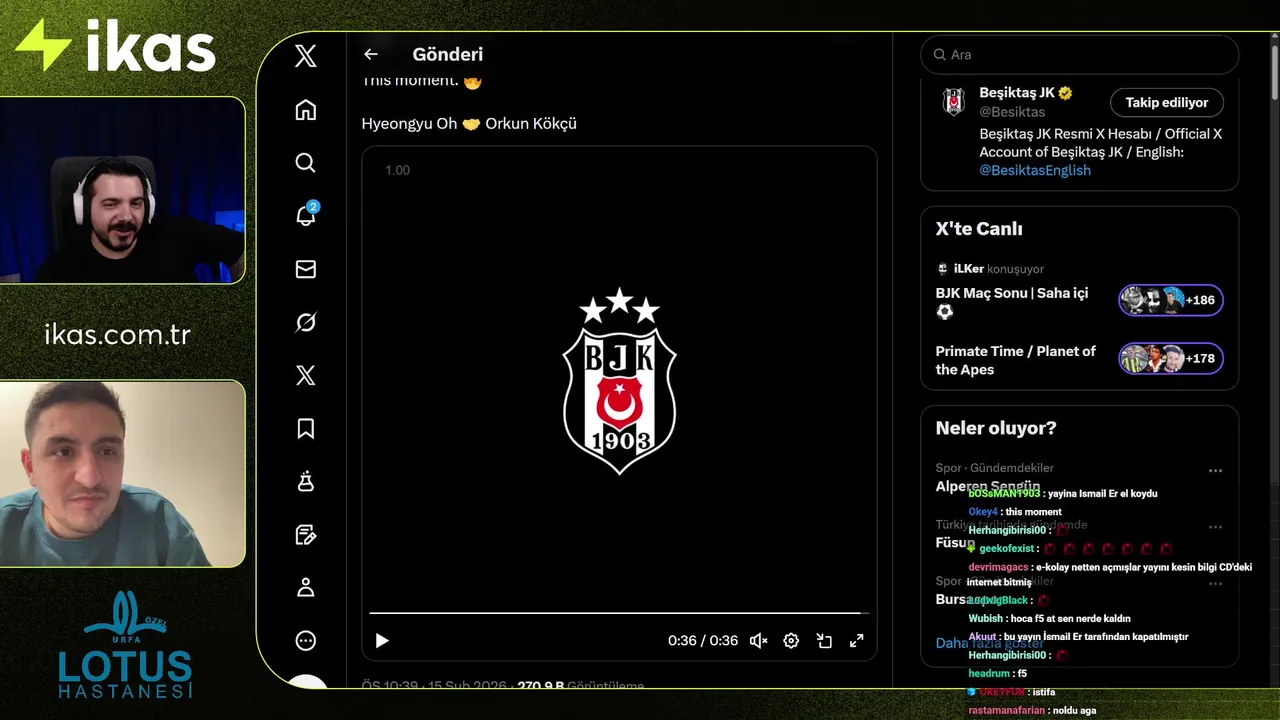
Task: Click the 1.00 playback speed label
Action: (x=397, y=170)
